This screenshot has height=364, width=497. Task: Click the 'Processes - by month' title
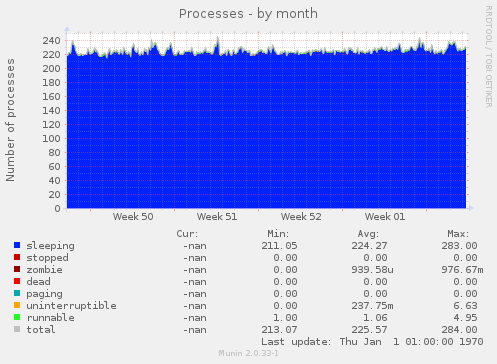(x=248, y=14)
